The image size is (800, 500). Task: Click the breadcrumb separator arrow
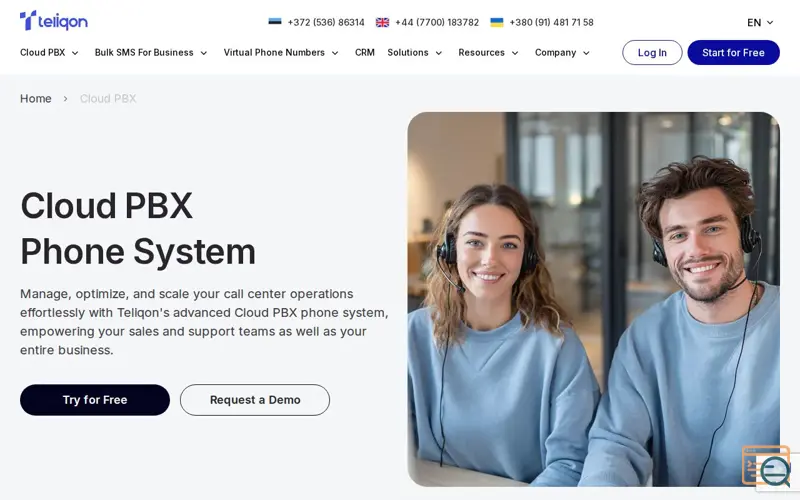click(65, 98)
